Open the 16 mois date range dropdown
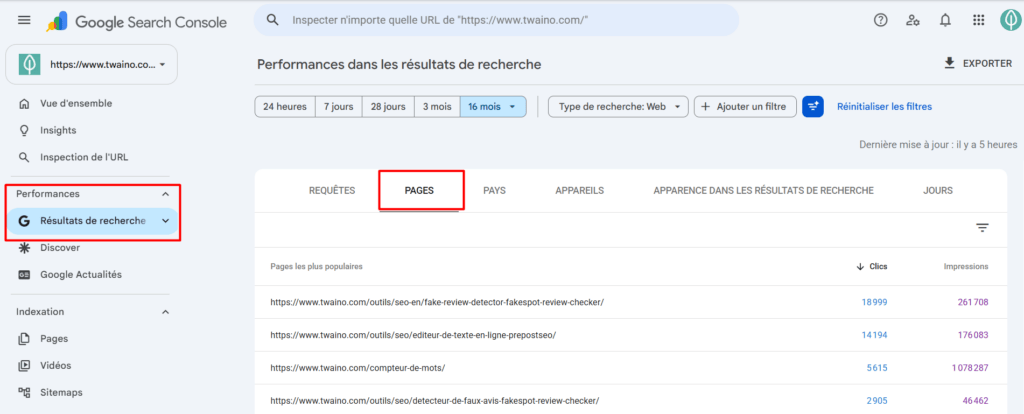The height and width of the screenshot is (414, 1024). click(493, 106)
